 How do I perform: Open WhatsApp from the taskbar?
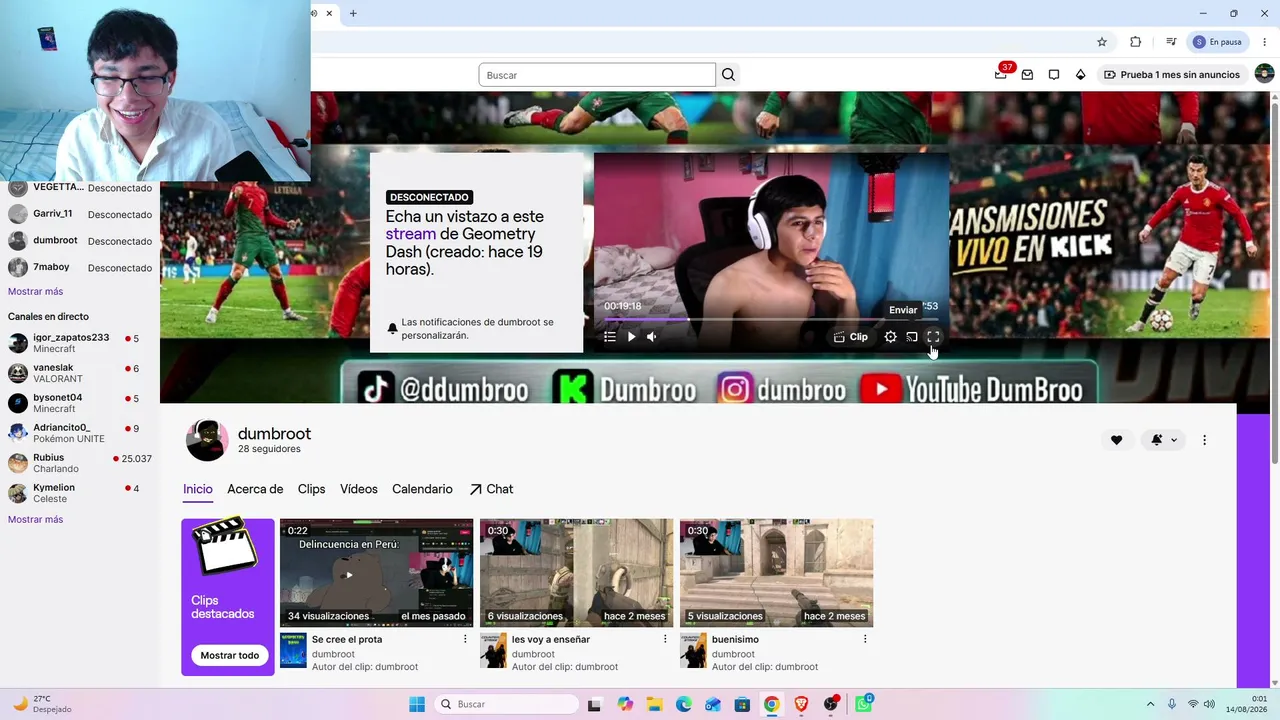point(863,704)
